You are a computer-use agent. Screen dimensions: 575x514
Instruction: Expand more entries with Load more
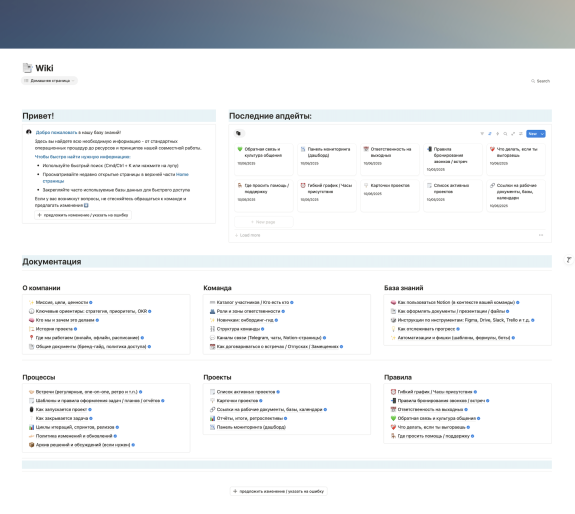[248, 235]
